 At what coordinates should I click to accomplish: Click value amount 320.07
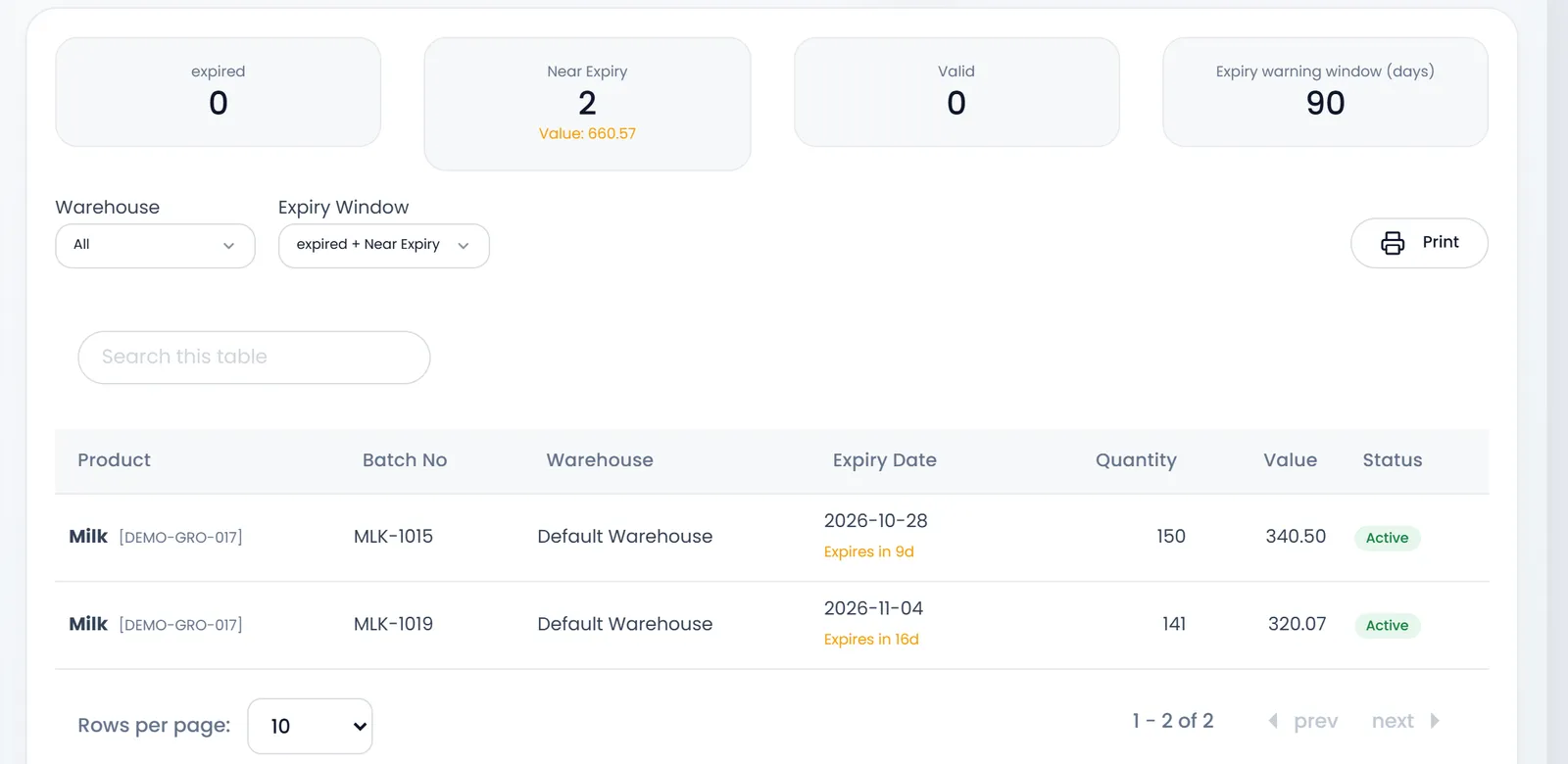1297,624
